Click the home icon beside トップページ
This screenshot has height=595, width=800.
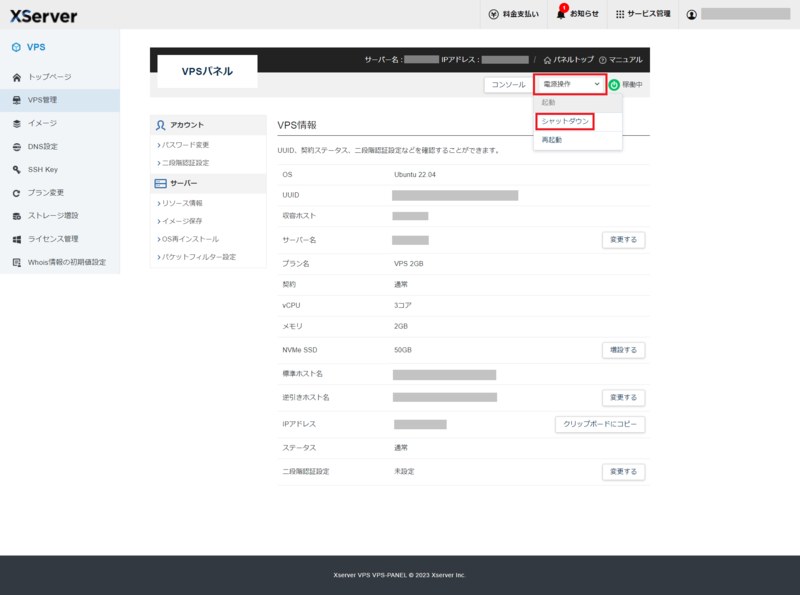17,77
